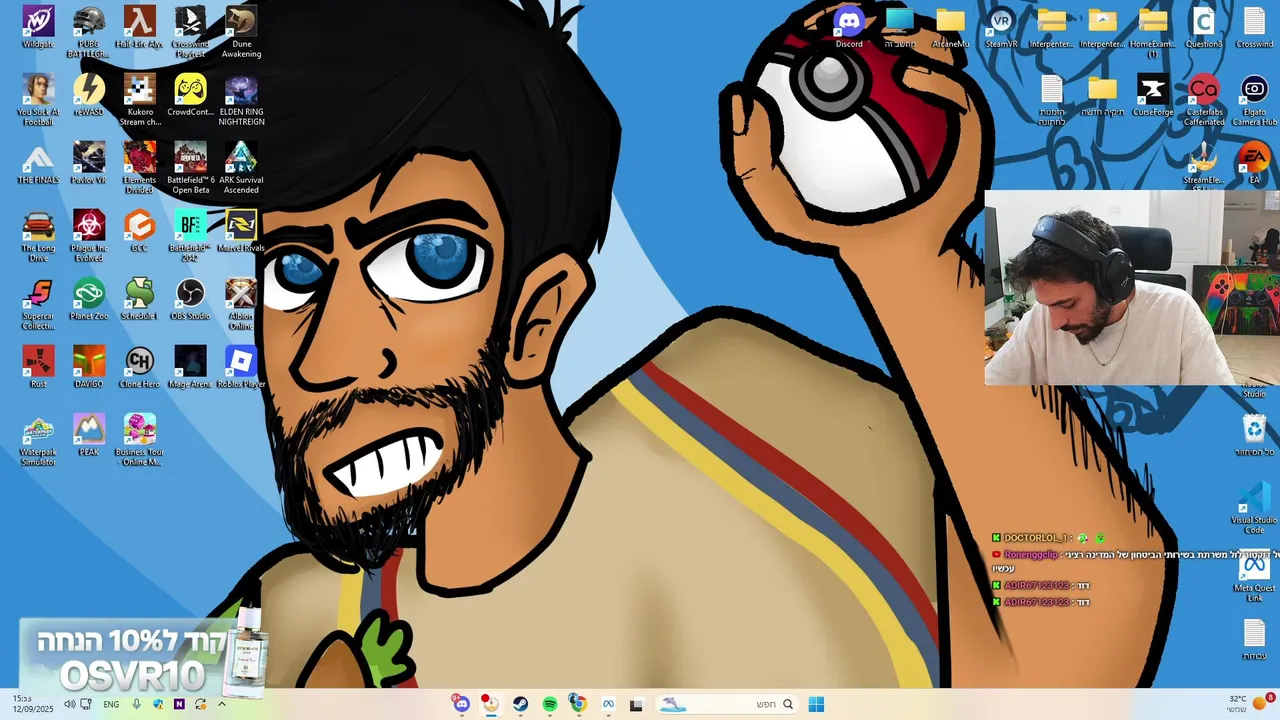Switch ENG input language indicator

pyautogui.click(x=111, y=704)
